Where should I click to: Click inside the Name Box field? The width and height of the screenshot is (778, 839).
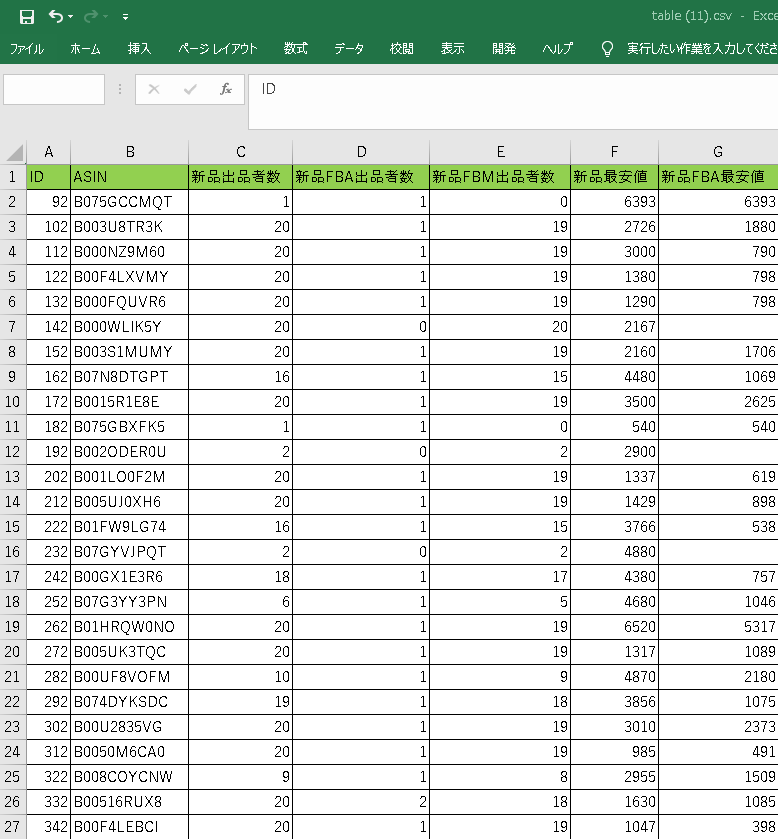click(54, 89)
